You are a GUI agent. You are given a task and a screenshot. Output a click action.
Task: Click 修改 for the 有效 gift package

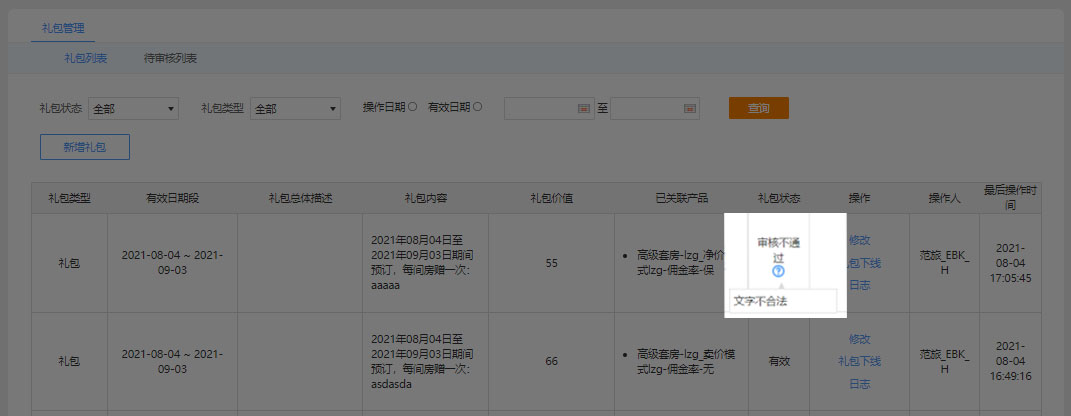coord(859,339)
